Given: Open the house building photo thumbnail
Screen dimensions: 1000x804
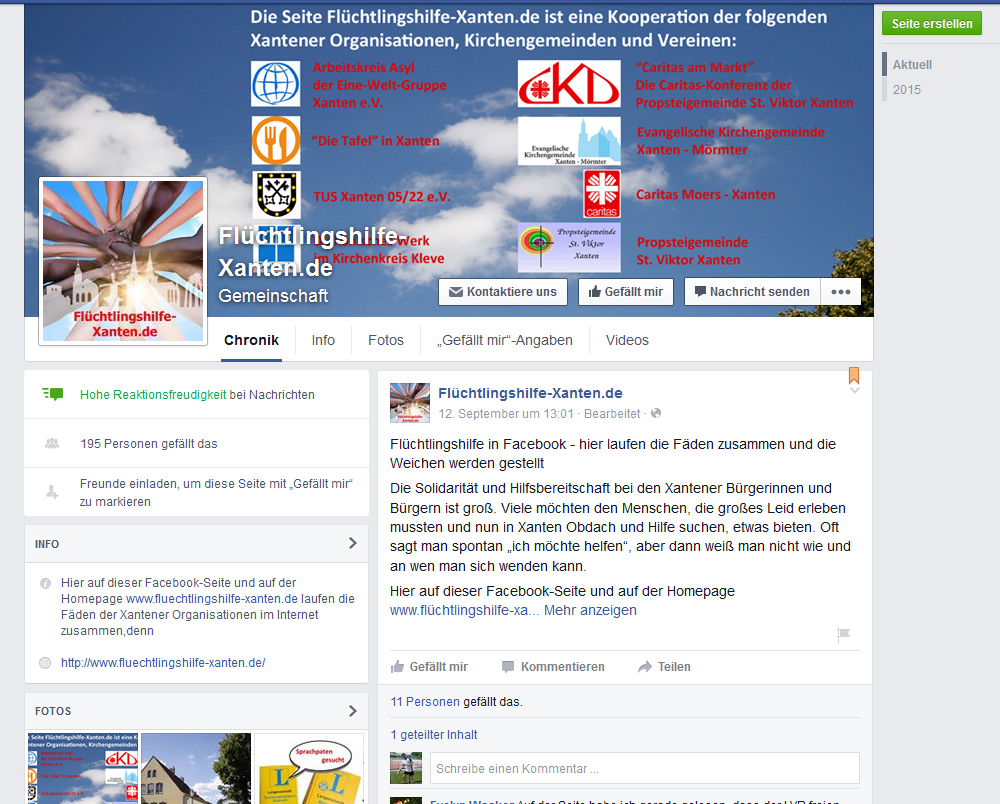Looking at the screenshot, I should [x=196, y=768].
